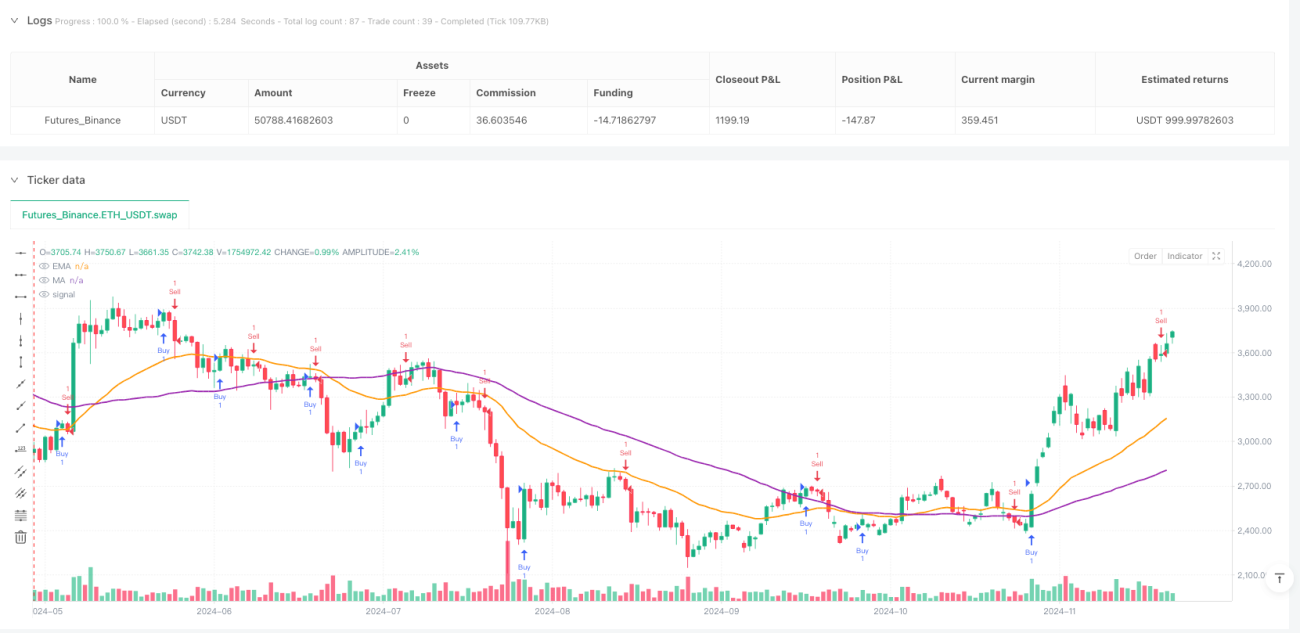Enter fullscreen chart mode
This screenshot has width=1300, height=633.
1216,256
